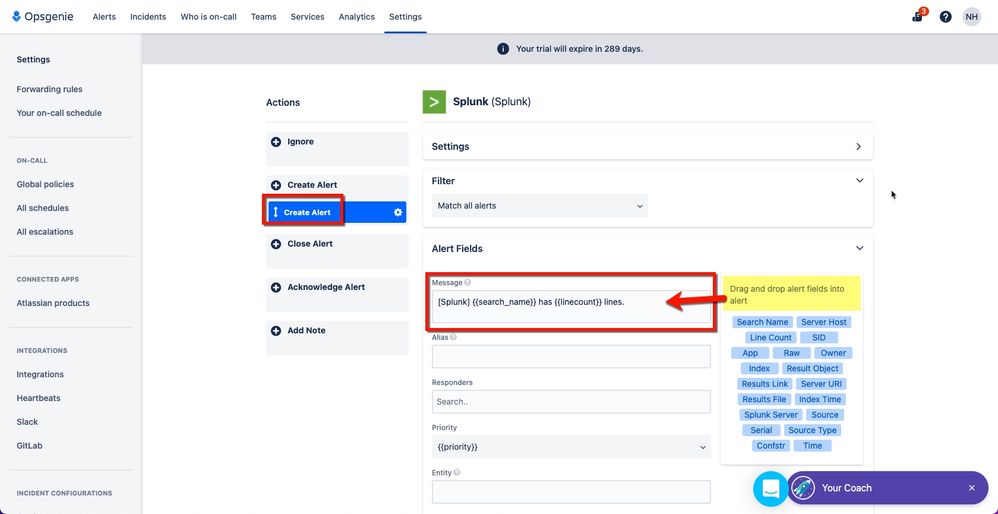Select the Server URI field tag
Screen dimensions: 998x514
click(x=822, y=384)
